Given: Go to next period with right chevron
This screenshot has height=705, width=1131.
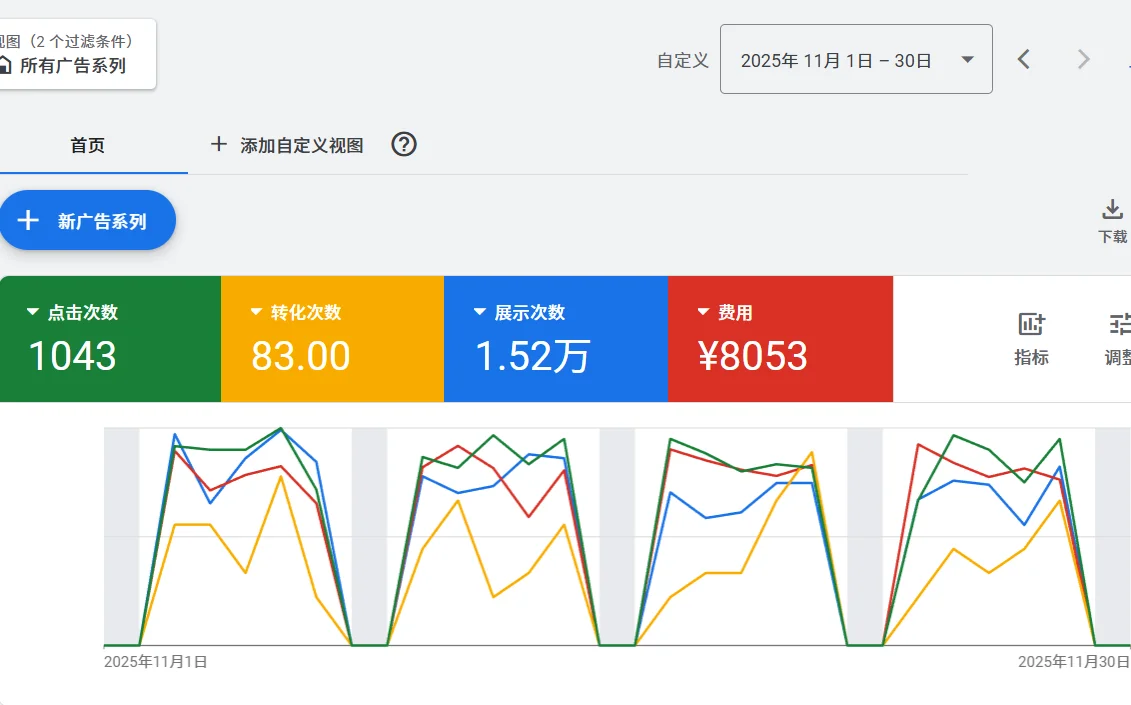Looking at the screenshot, I should pyautogui.click(x=1083, y=59).
